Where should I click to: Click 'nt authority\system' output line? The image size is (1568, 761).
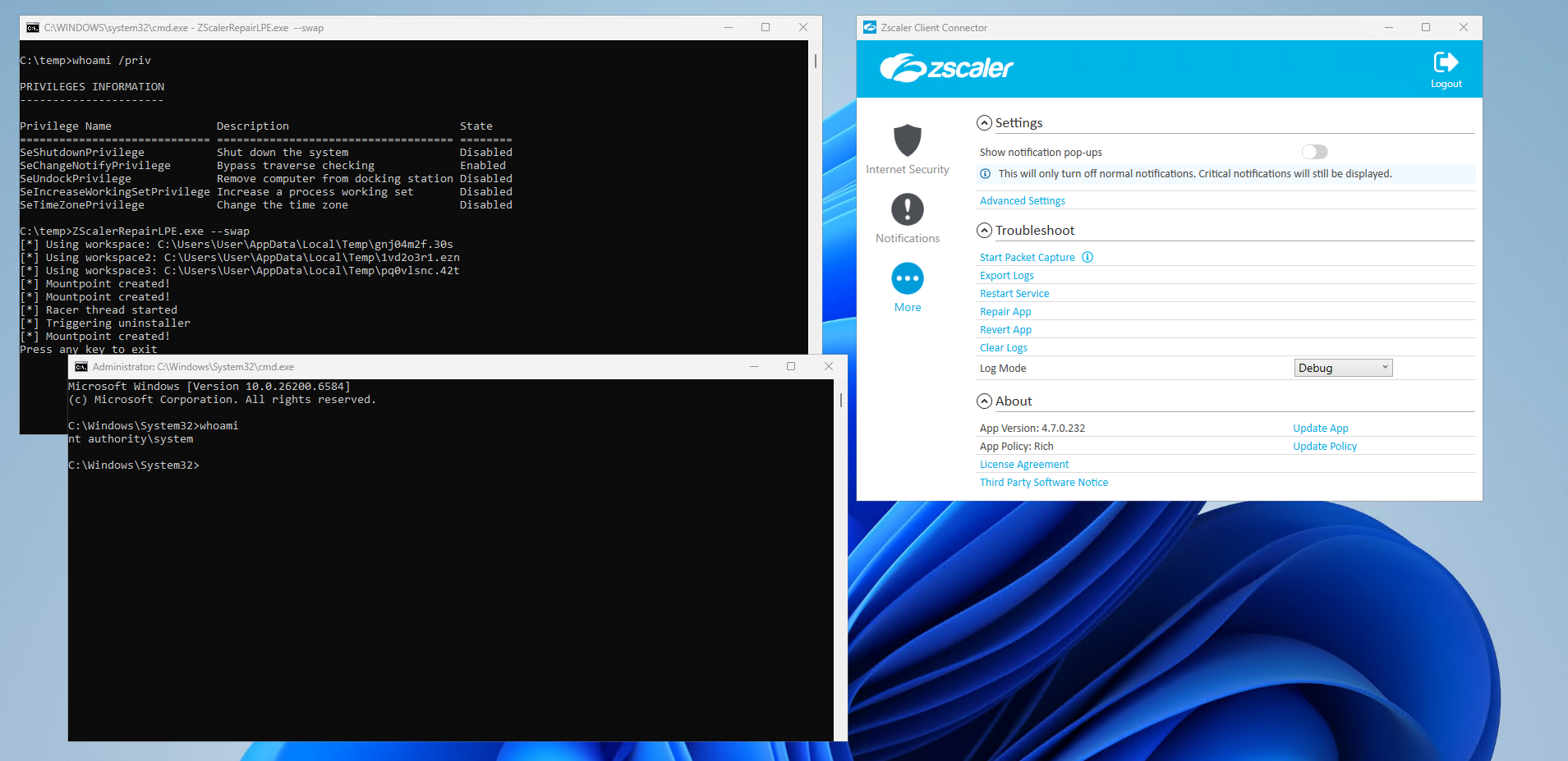pyautogui.click(x=131, y=439)
